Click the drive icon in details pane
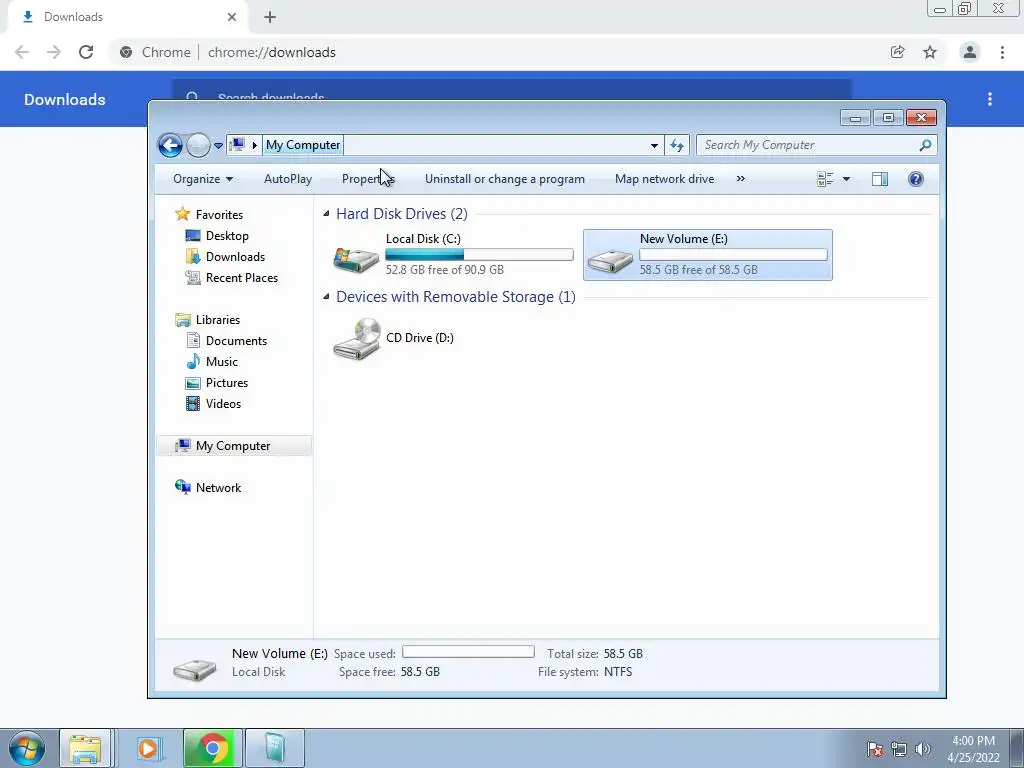The width and height of the screenshot is (1024, 768). coord(195,669)
